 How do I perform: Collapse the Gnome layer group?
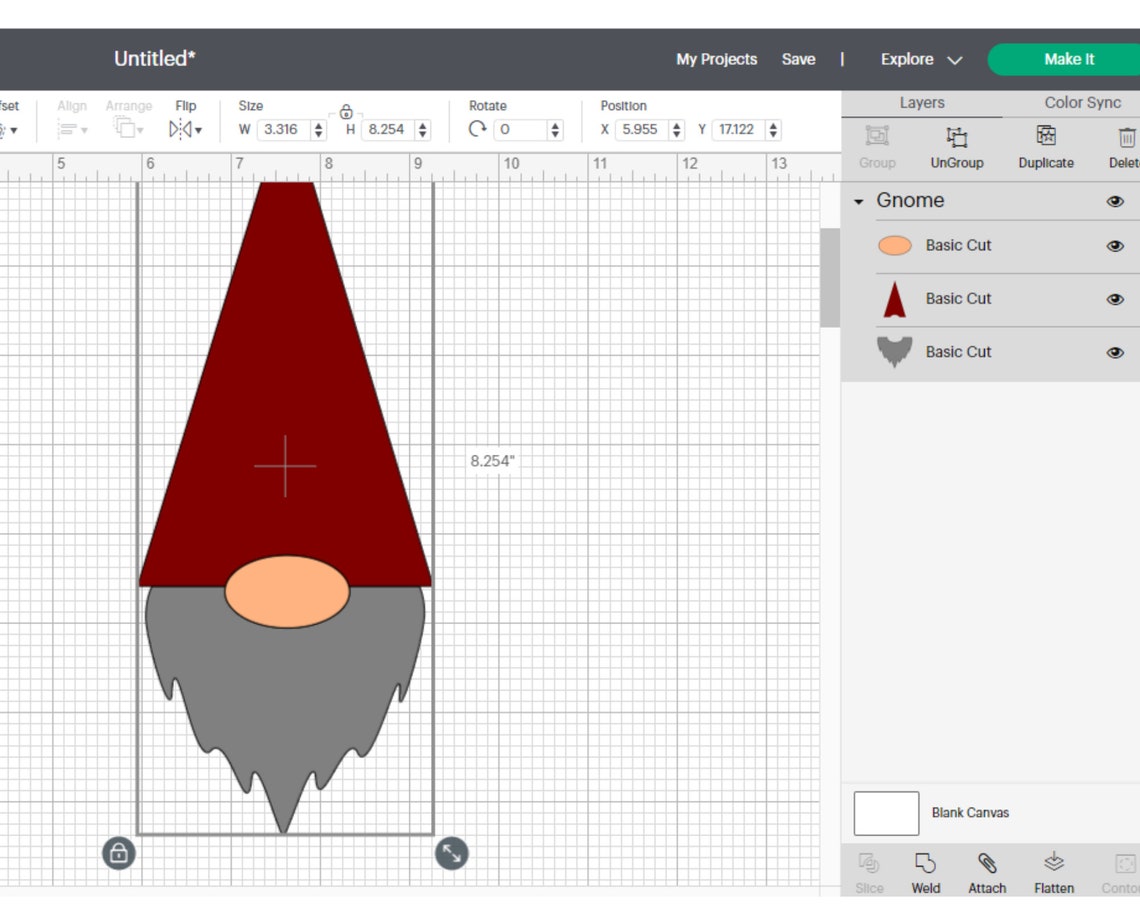(x=858, y=200)
